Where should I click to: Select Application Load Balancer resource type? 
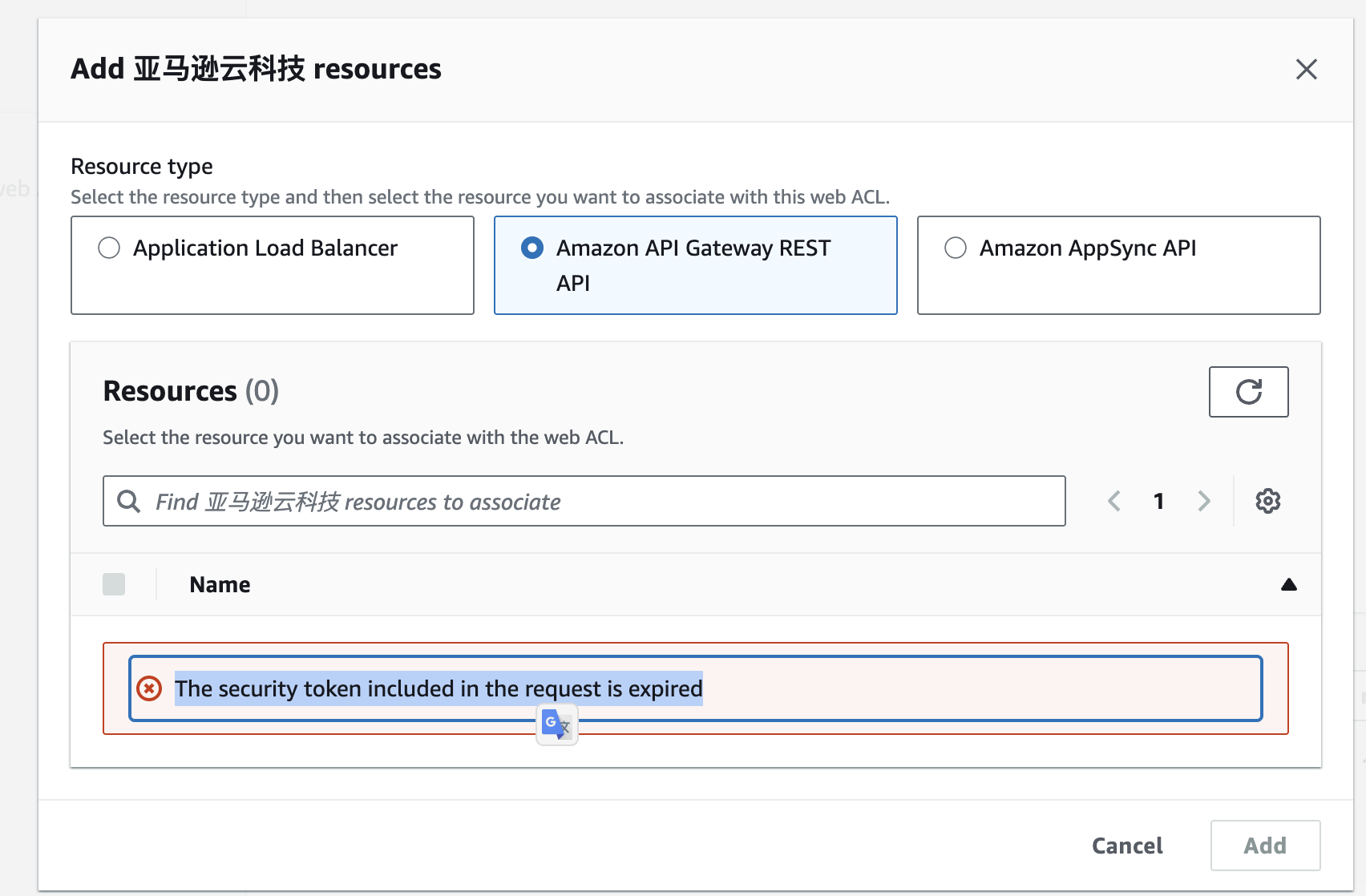[x=273, y=265]
